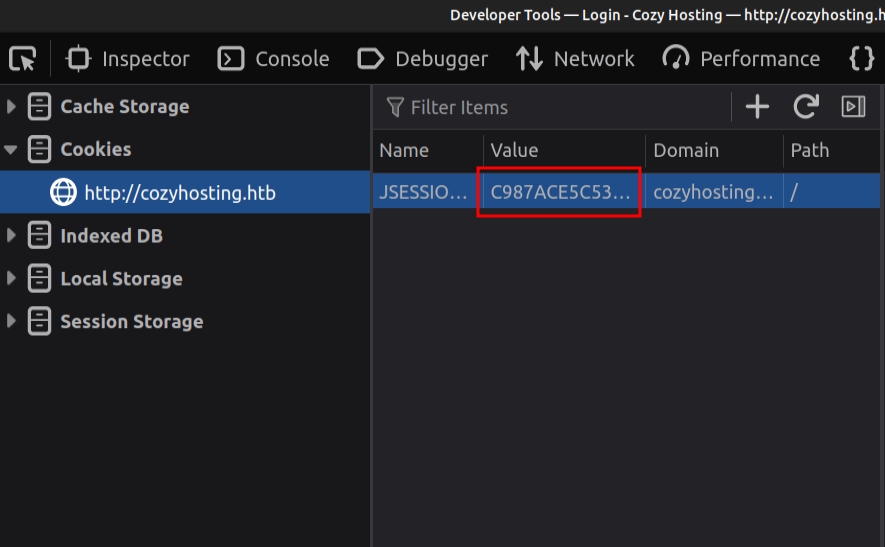Expand the Local Storage tree node
Screen dimensions: 885x547
click(x=12, y=279)
